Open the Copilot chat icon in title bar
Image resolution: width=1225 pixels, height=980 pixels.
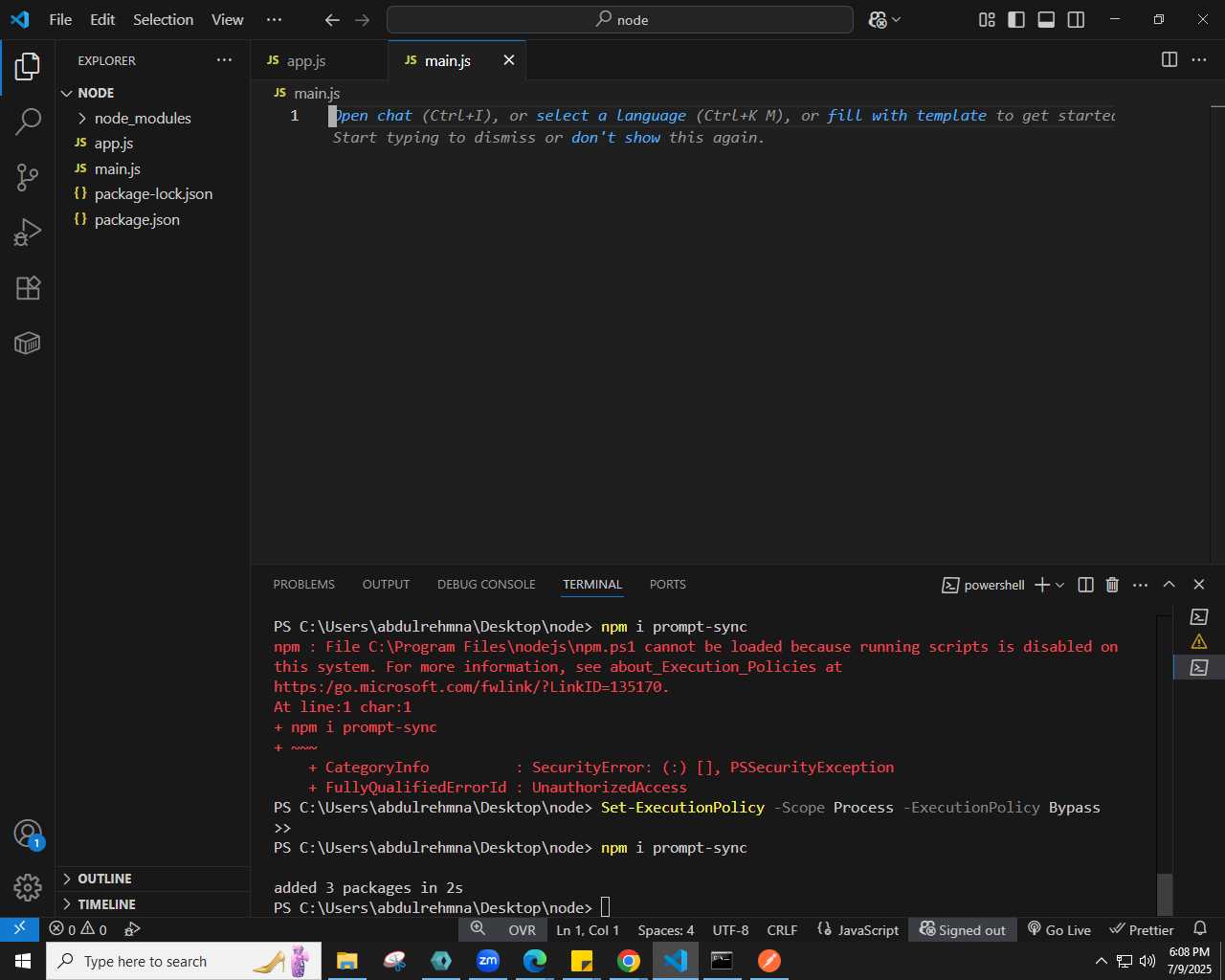(x=879, y=19)
